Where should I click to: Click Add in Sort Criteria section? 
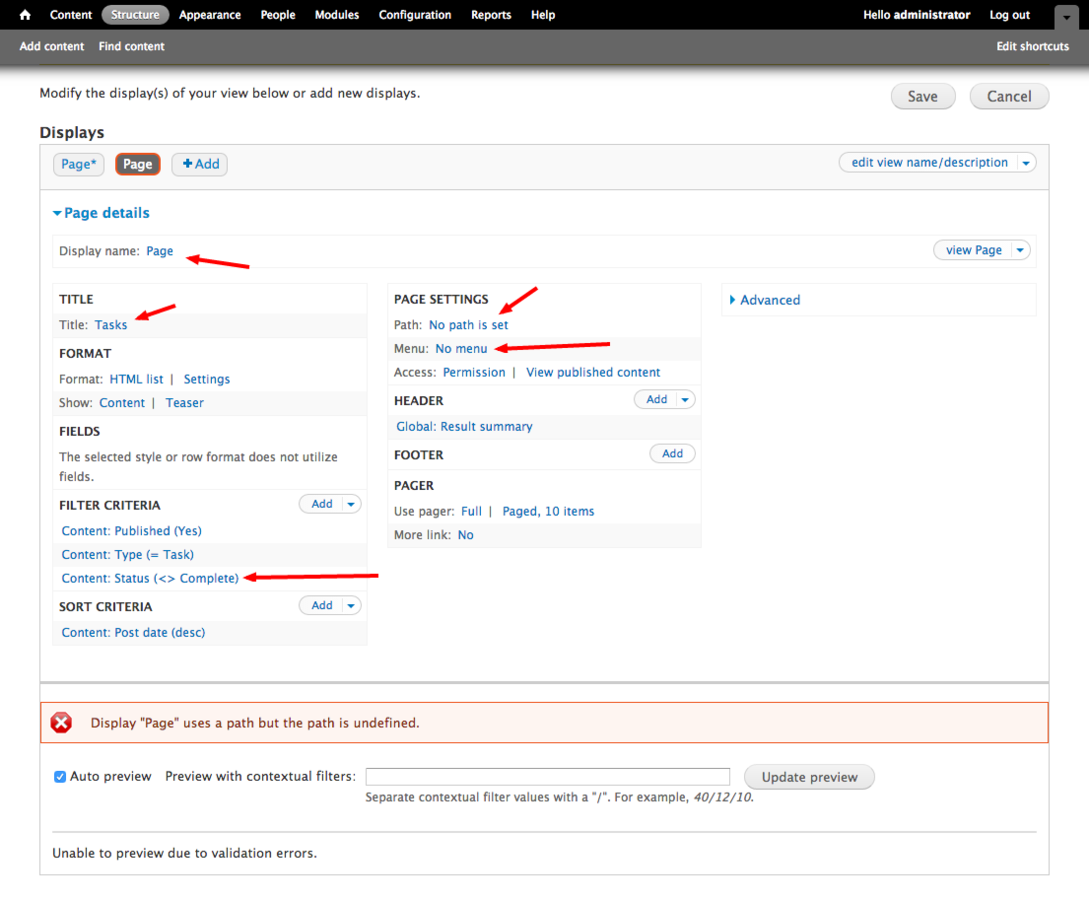(322, 606)
